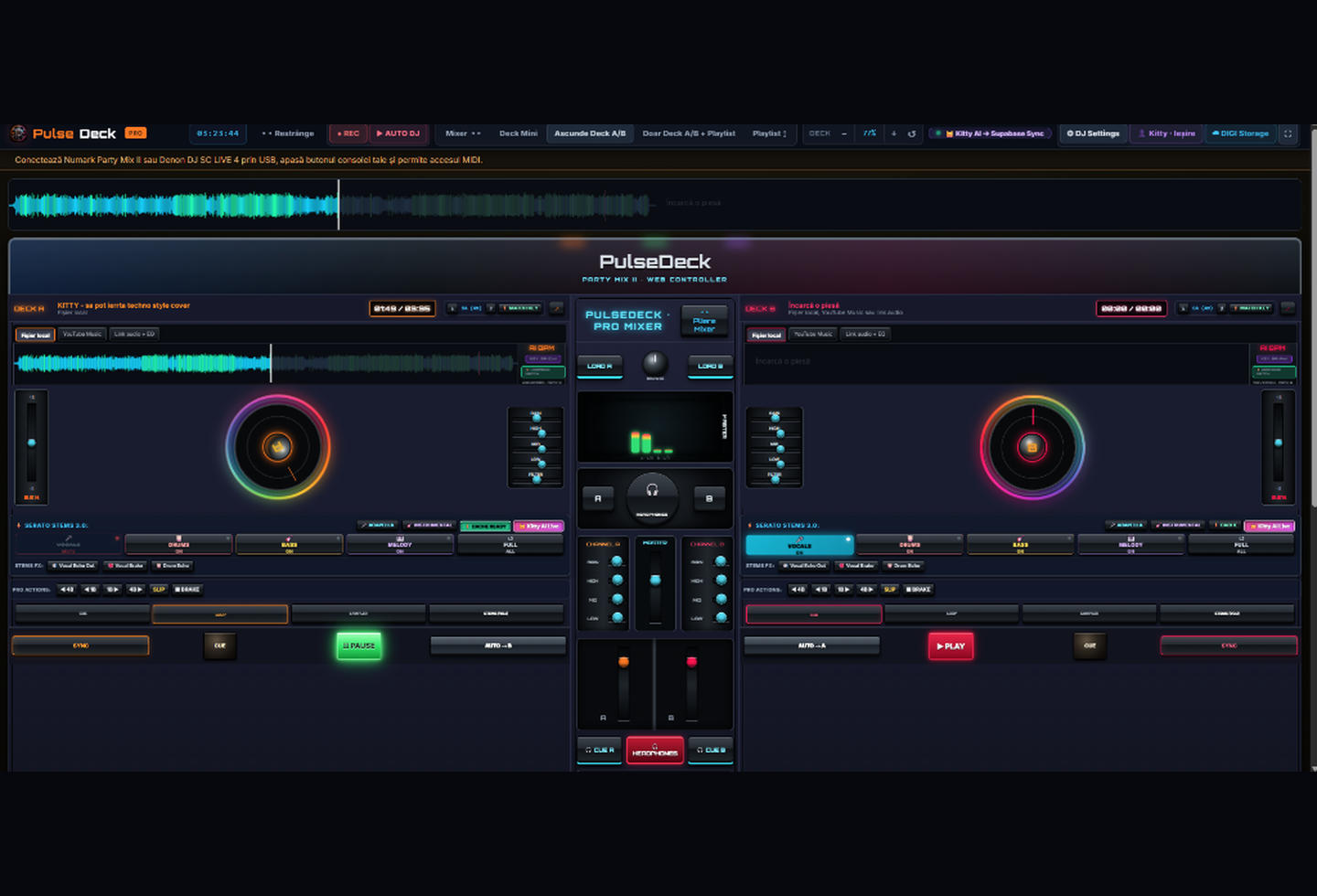Viewport: 1317px width, 896px height.
Task: Toggle the Bass stem on Deck A
Action: pyautogui.click(x=289, y=545)
